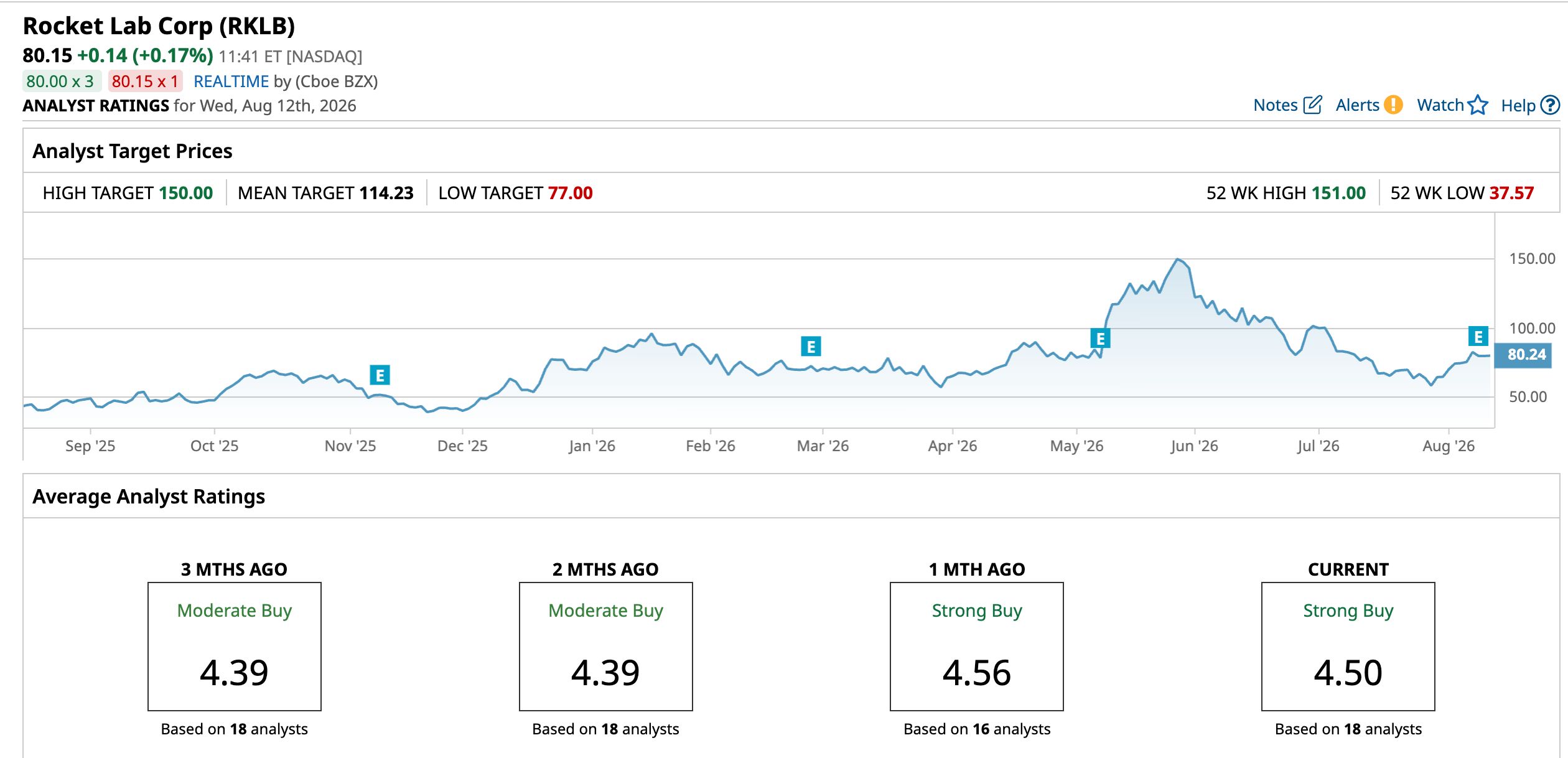The image size is (1568, 758).
Task: Click the 2 MTHS AGO rating box 4.39
Action: point(606,647)
